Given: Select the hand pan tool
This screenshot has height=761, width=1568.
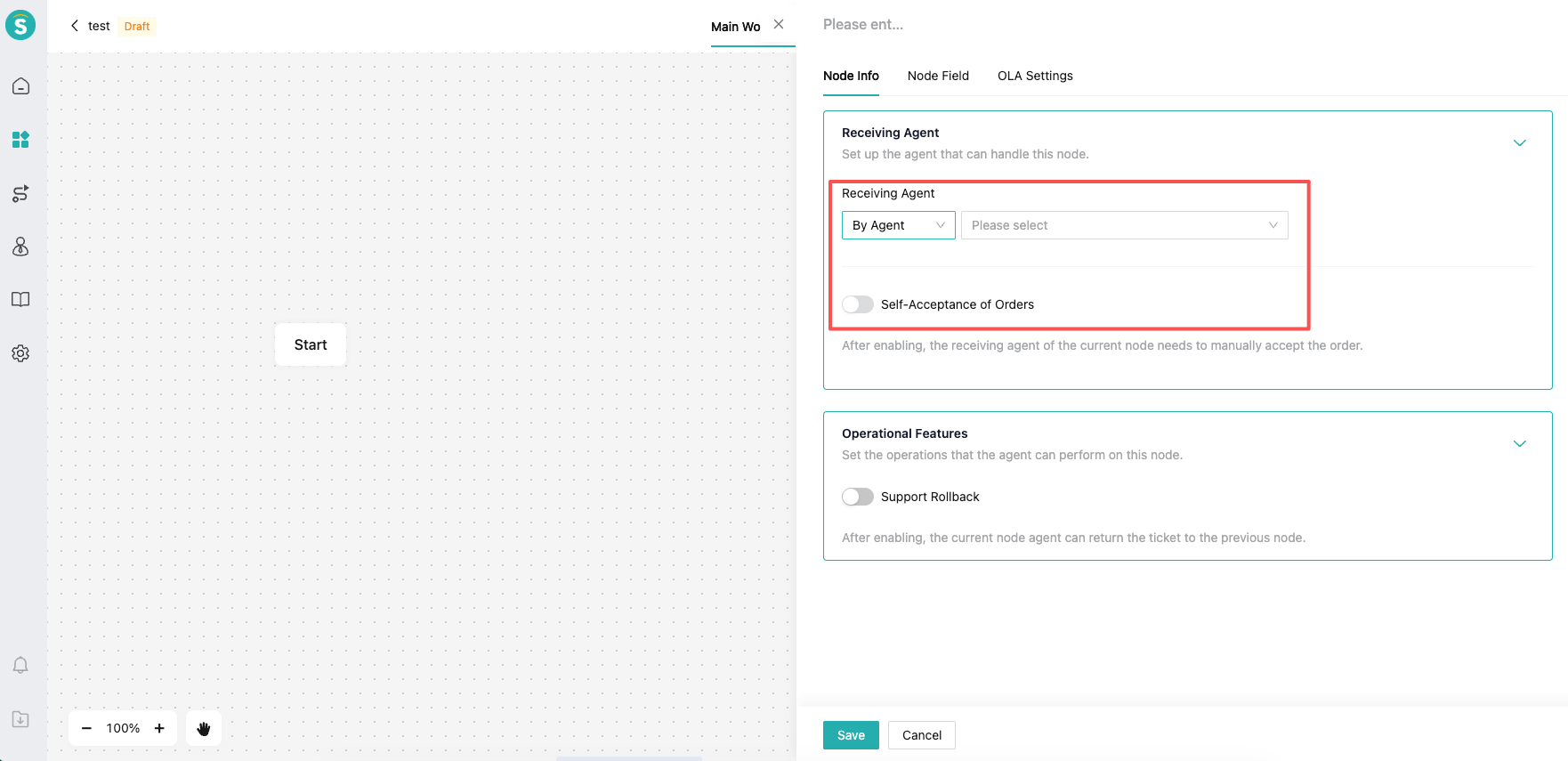Looking at the screenshot, I should point(204,729).
